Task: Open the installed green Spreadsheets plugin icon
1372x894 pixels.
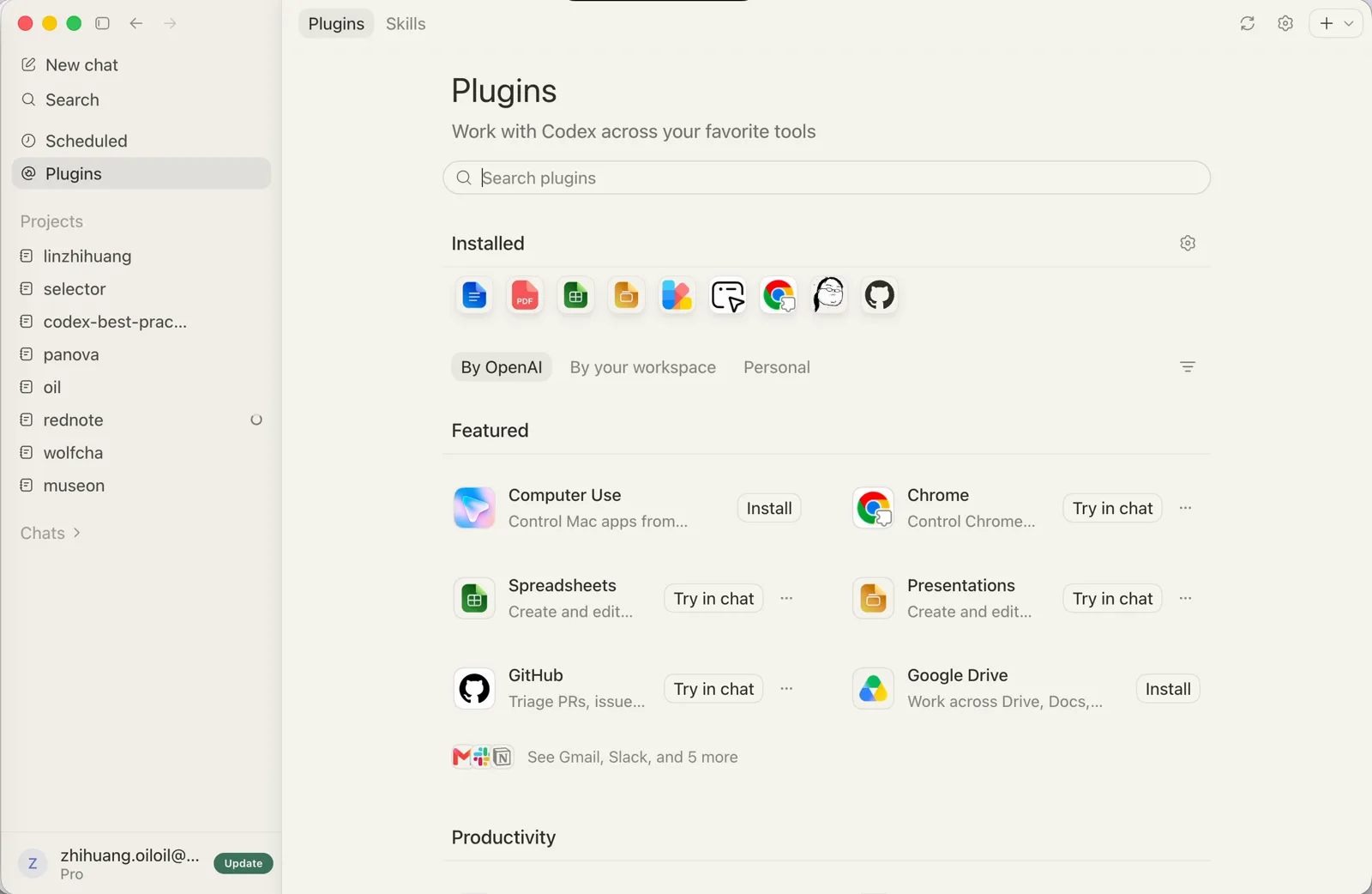Action: pyautogui.click(x=575, y=295)
